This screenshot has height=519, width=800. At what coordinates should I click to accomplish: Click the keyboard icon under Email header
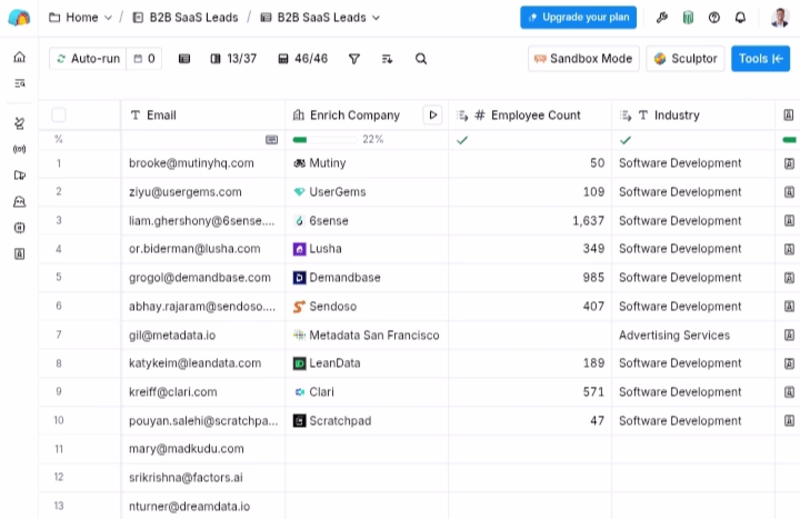point(272,139)
